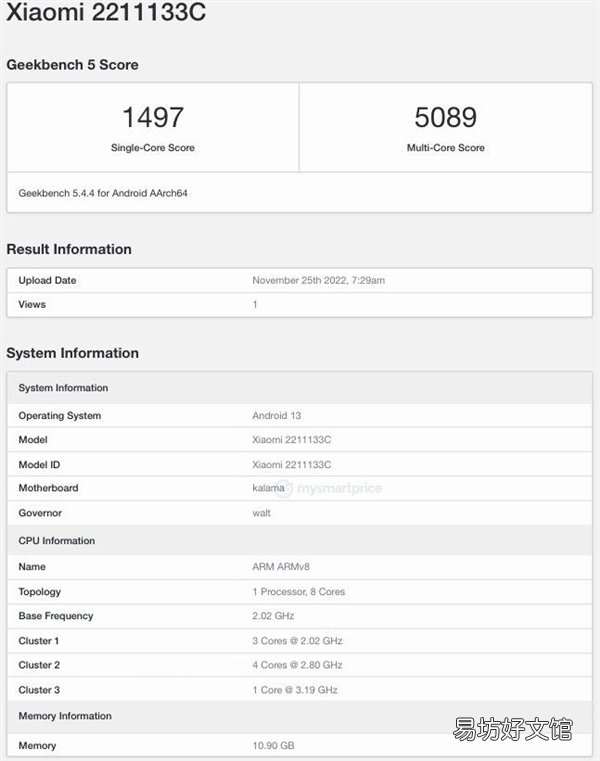
Task: Select the single-core score value 1497
Action: tap(153, 117)
